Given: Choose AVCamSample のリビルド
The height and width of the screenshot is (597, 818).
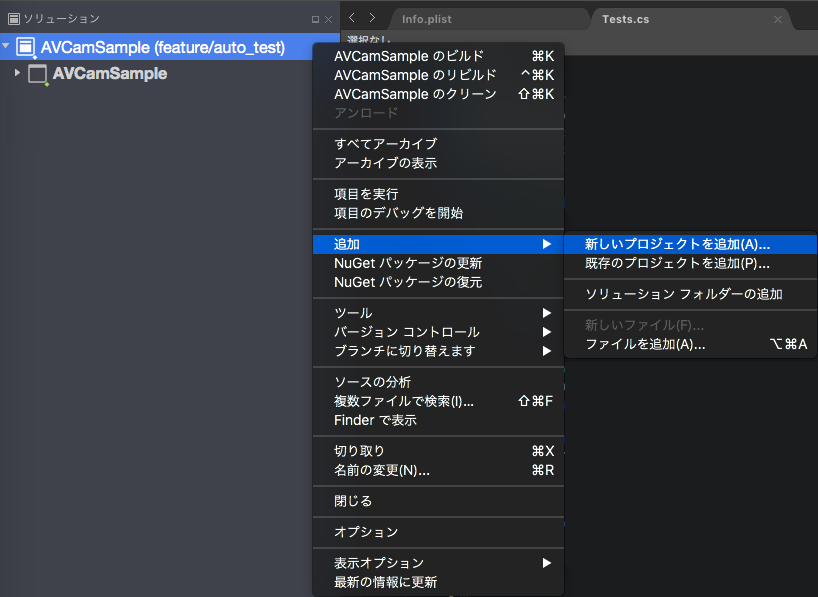Looking at the screenshot, I should (438, 75).
